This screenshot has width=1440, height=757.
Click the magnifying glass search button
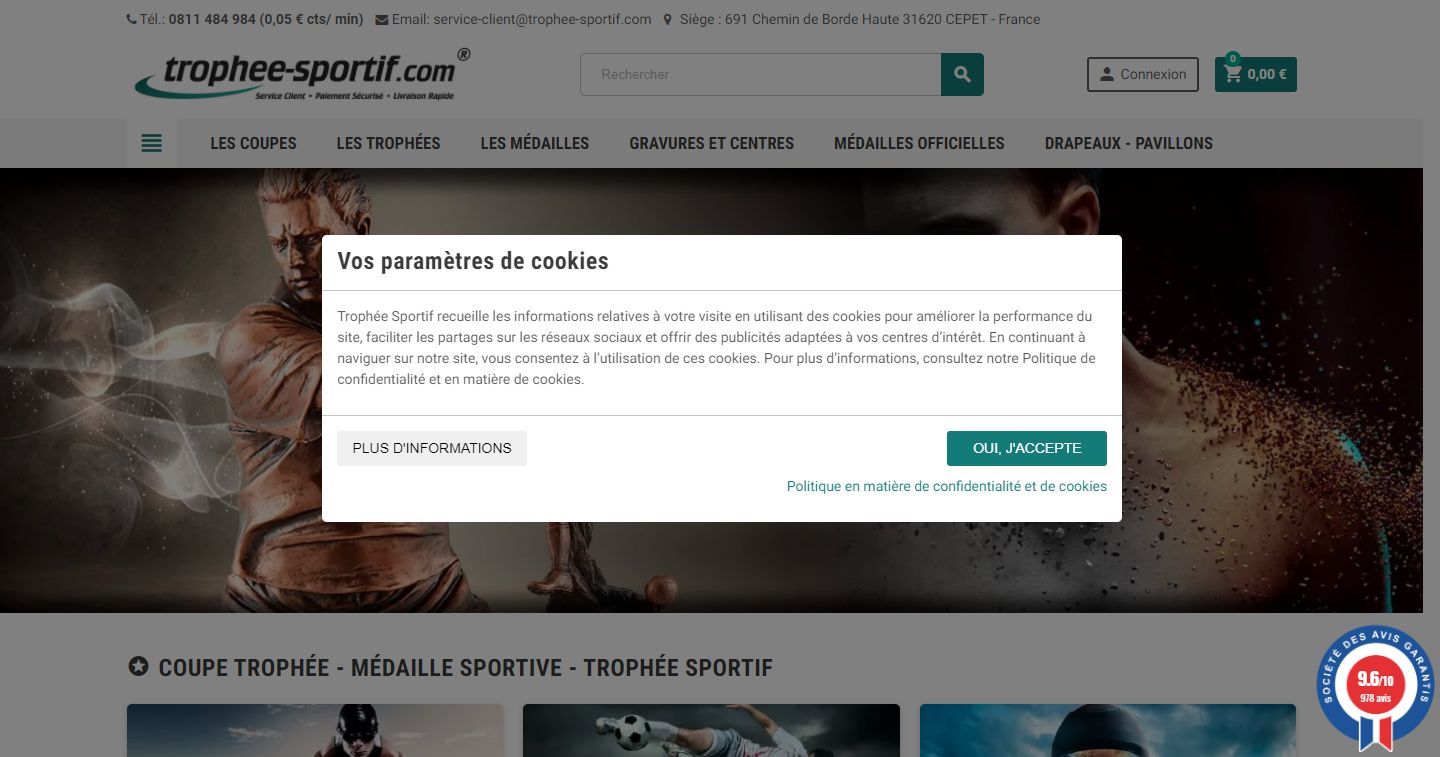(962, 74)
